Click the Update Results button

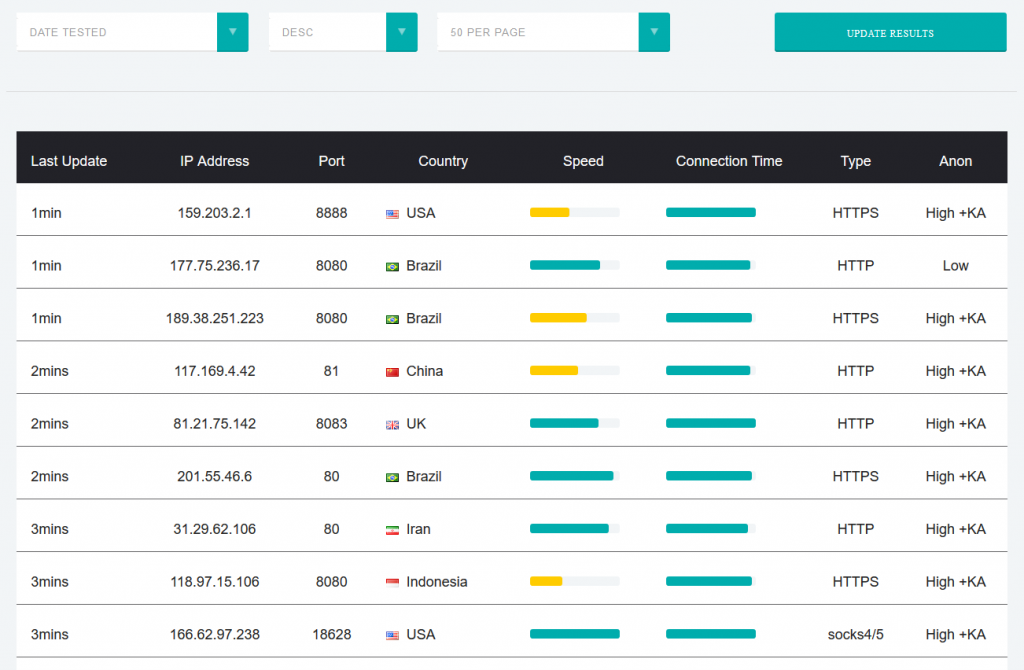[x=890, y=32]
